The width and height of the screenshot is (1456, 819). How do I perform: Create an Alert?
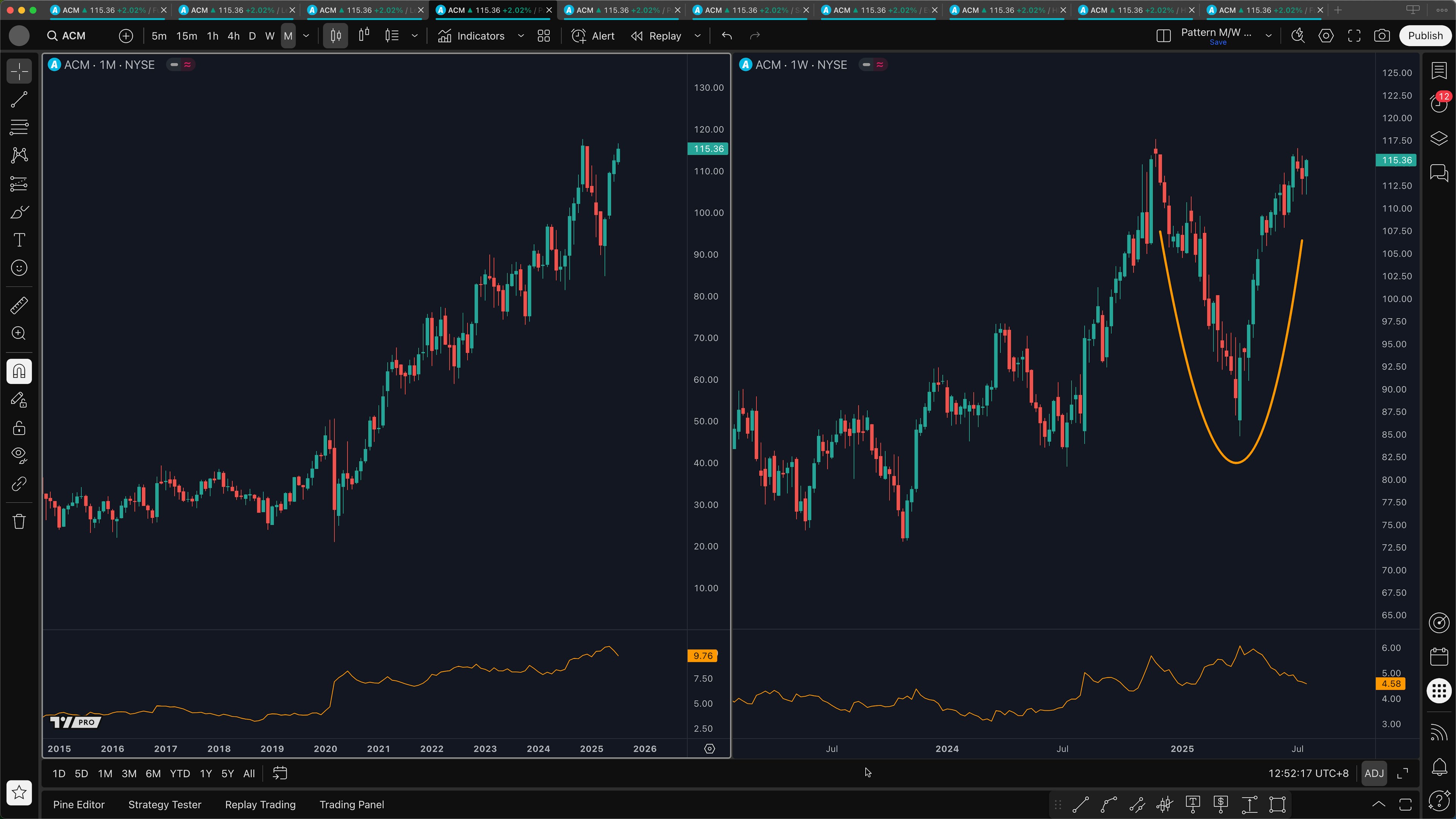point(593,36)
